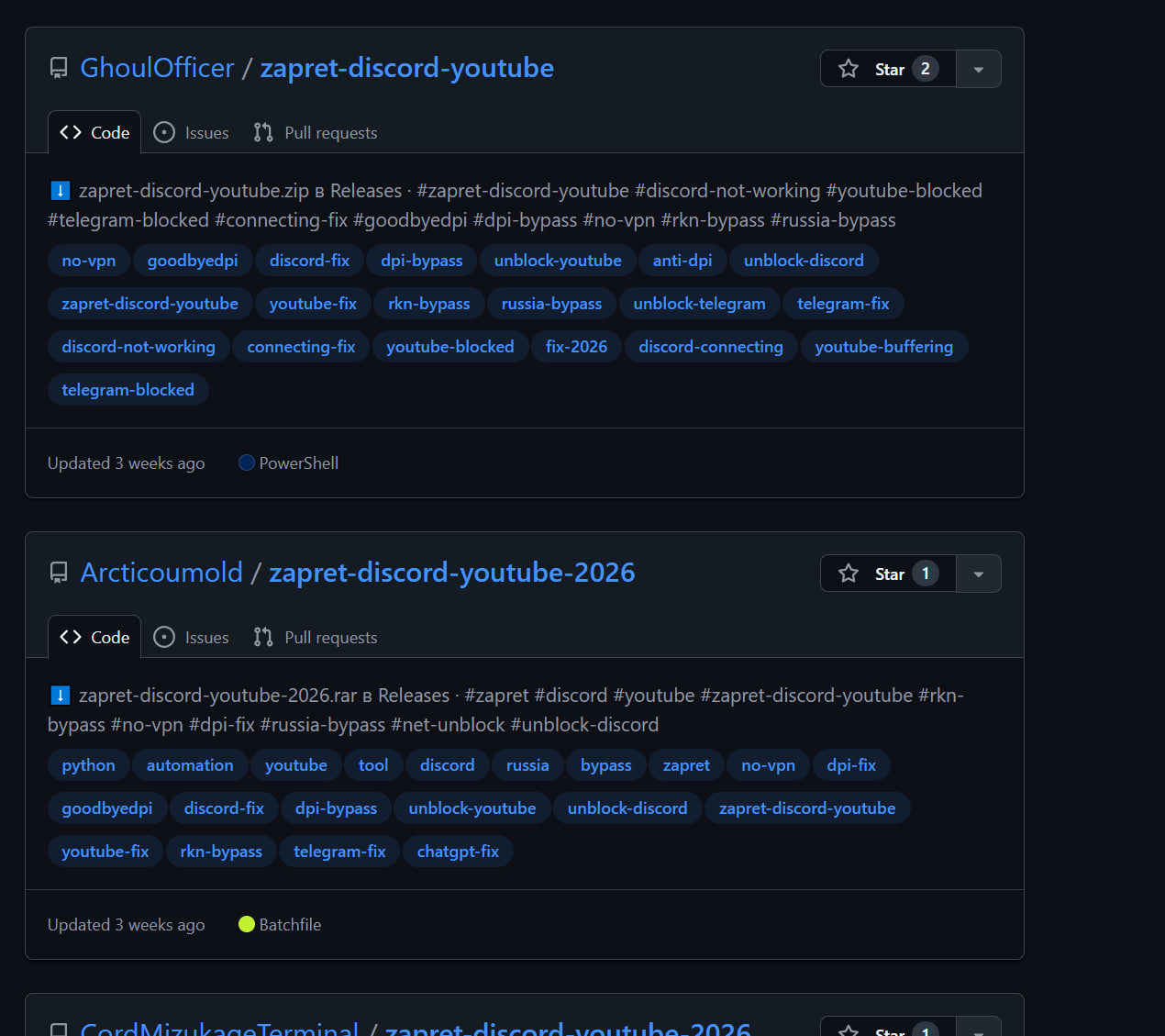Star the GhoulOfficer zapret-discord-youtube repo
This screenshot has width=1165, height=1036.
point(888,69)
